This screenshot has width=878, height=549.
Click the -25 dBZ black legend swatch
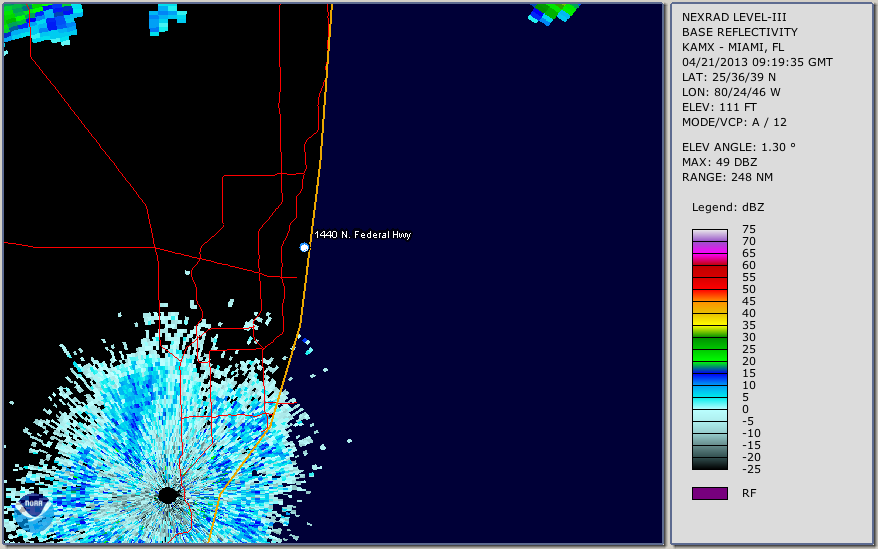pyautogui.click(x=710, y=463)
